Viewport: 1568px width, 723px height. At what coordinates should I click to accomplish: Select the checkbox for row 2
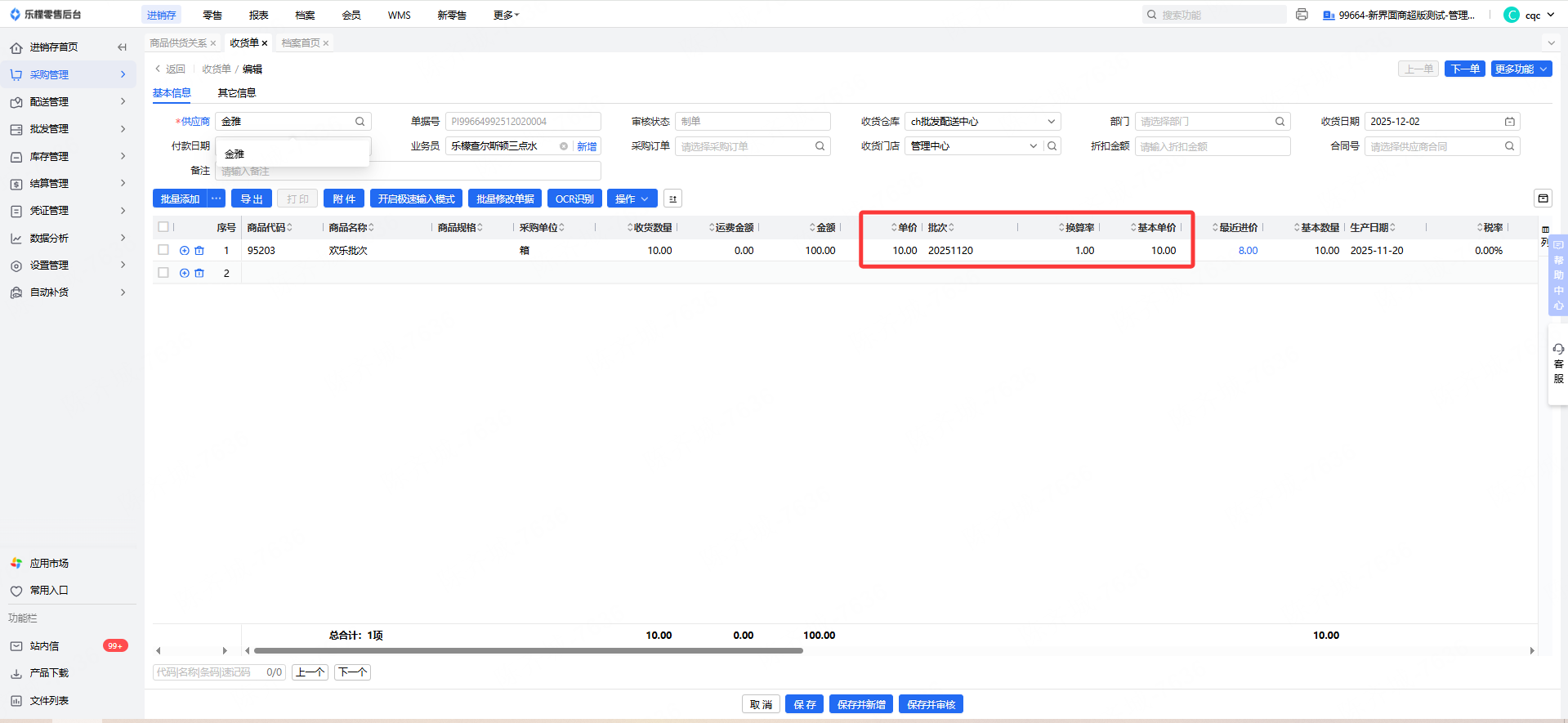click(163, 273)
